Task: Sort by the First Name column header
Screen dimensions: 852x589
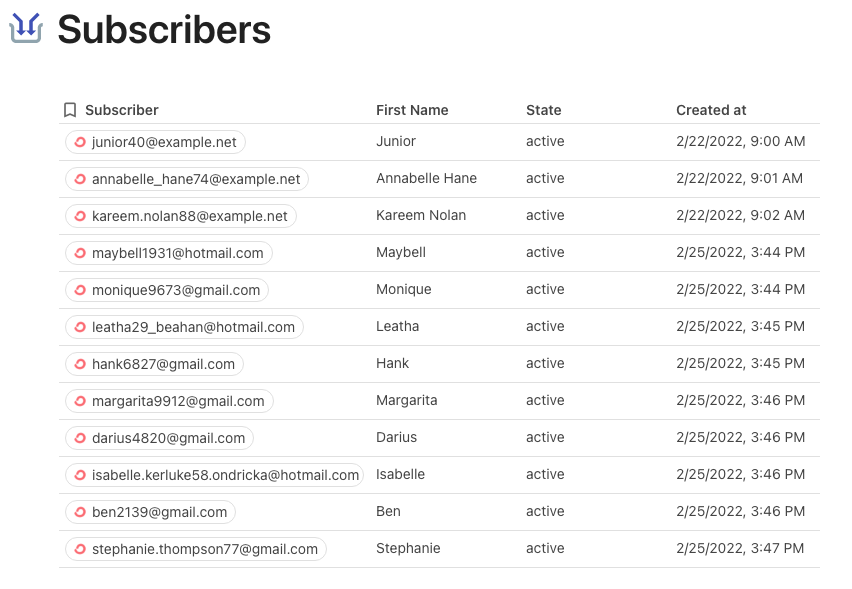Action: coord(412,110)
